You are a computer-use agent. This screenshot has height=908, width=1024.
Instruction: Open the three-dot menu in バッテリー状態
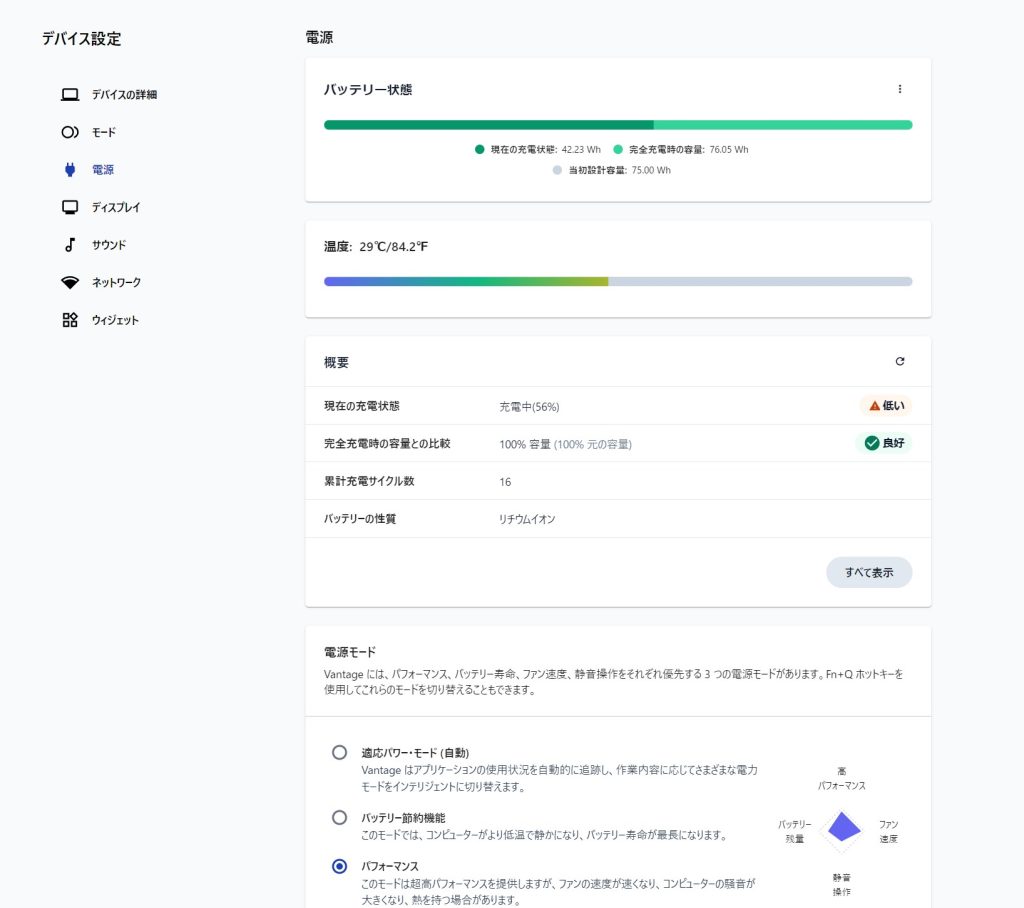point(899,89)
